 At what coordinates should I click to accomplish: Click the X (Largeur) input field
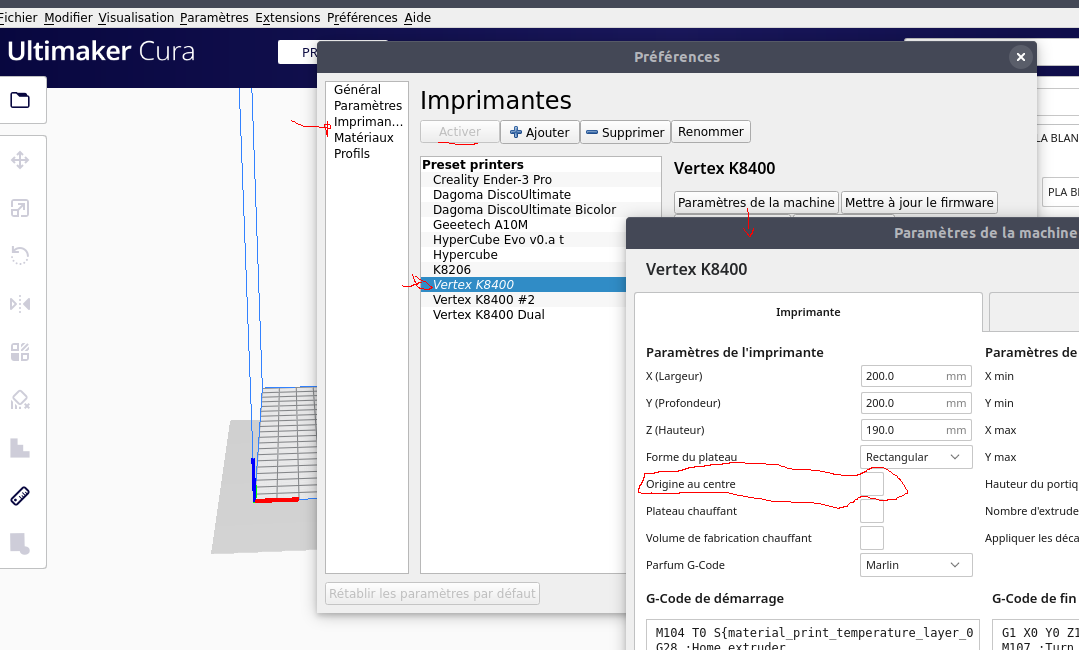point(916,376)
